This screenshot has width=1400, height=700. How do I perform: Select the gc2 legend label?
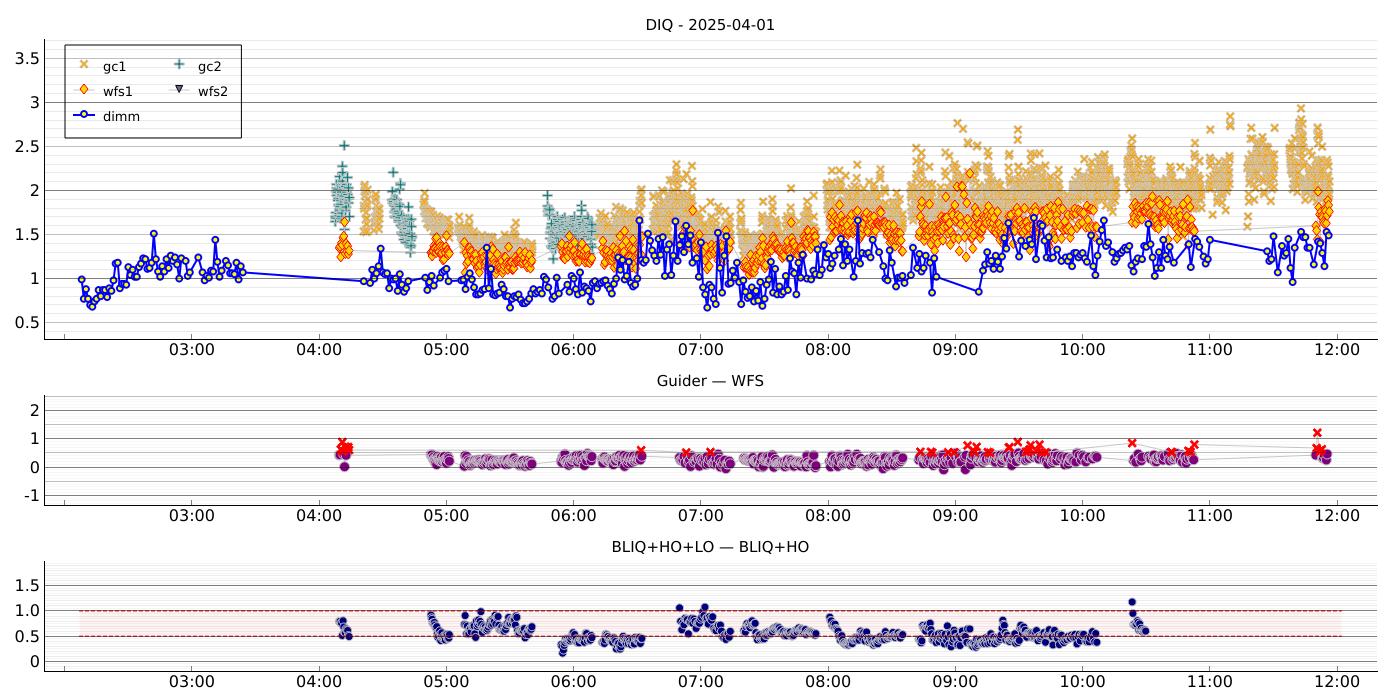[x=209, y=67]
